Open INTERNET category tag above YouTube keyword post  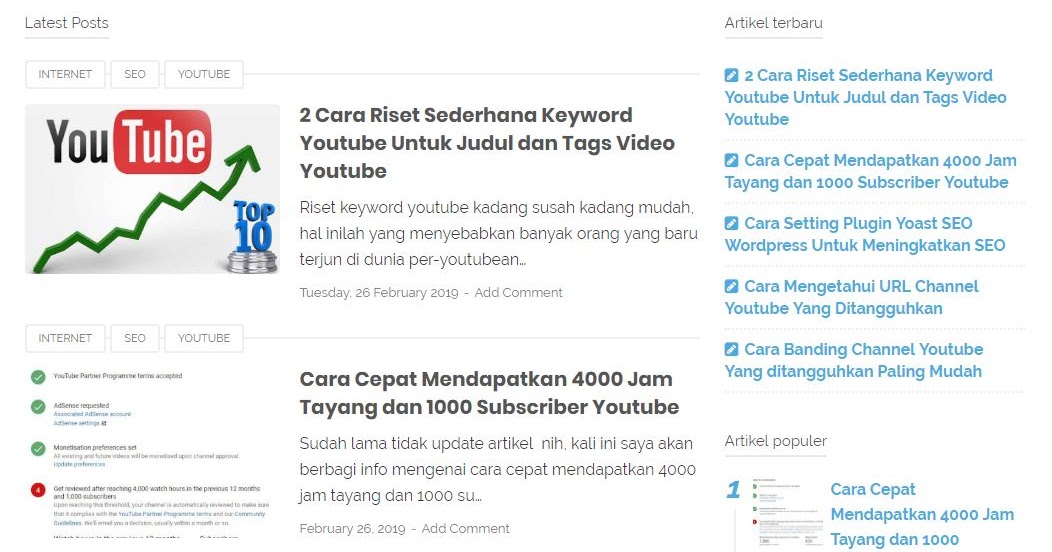tap(65, 74)
